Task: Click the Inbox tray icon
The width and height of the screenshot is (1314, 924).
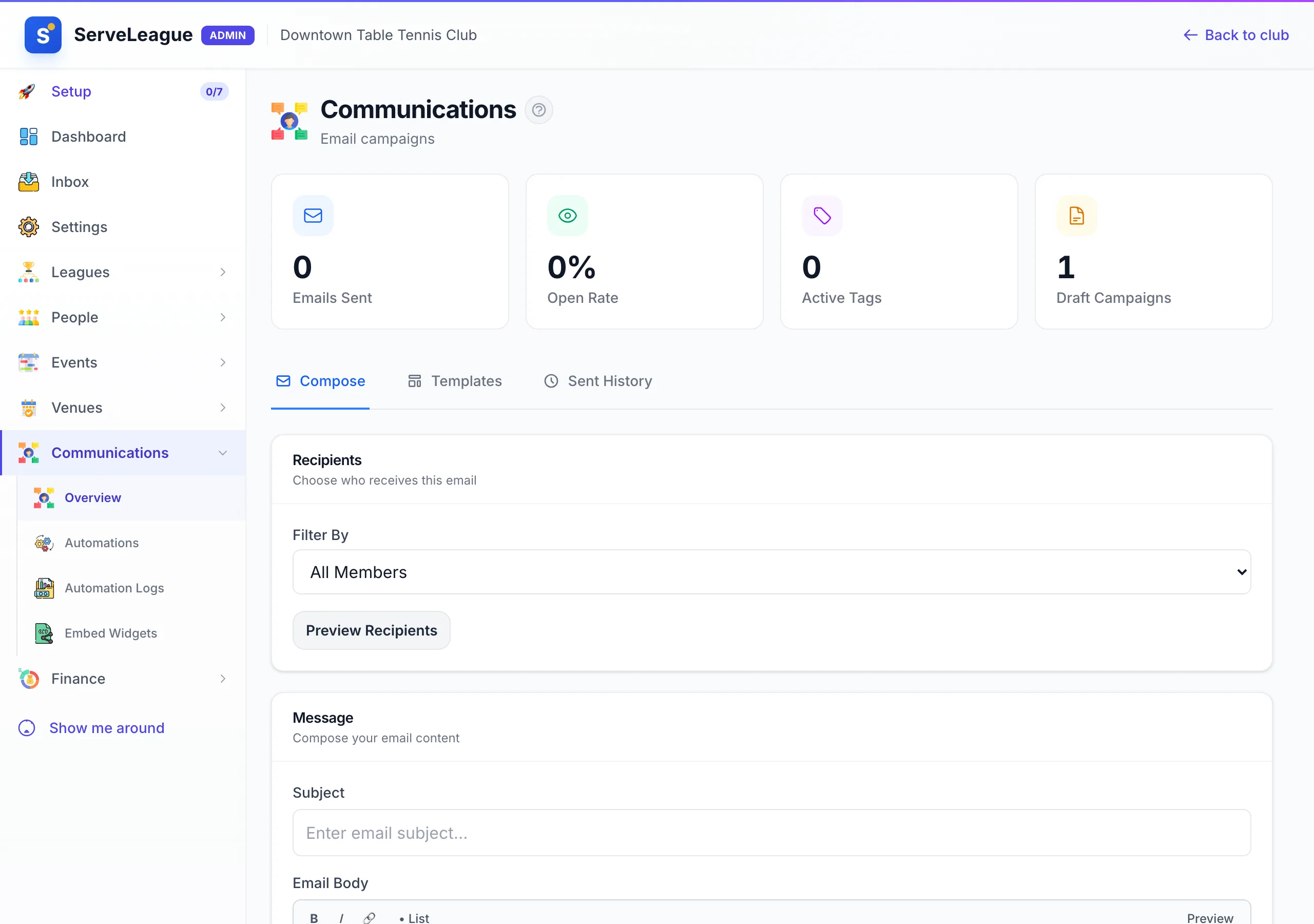Action: [x=28, y=182]
